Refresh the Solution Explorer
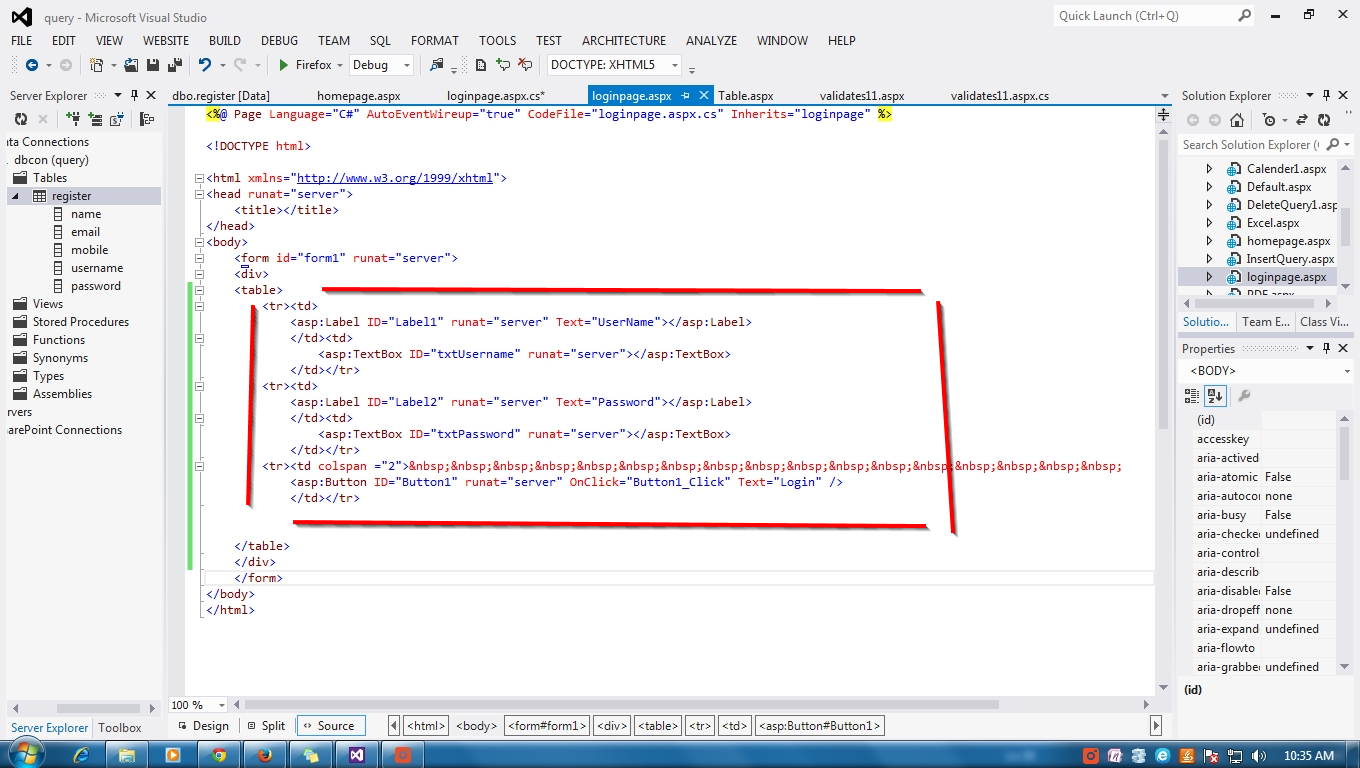Screen dimensions: 1360x768 (x=1323, y=120)
